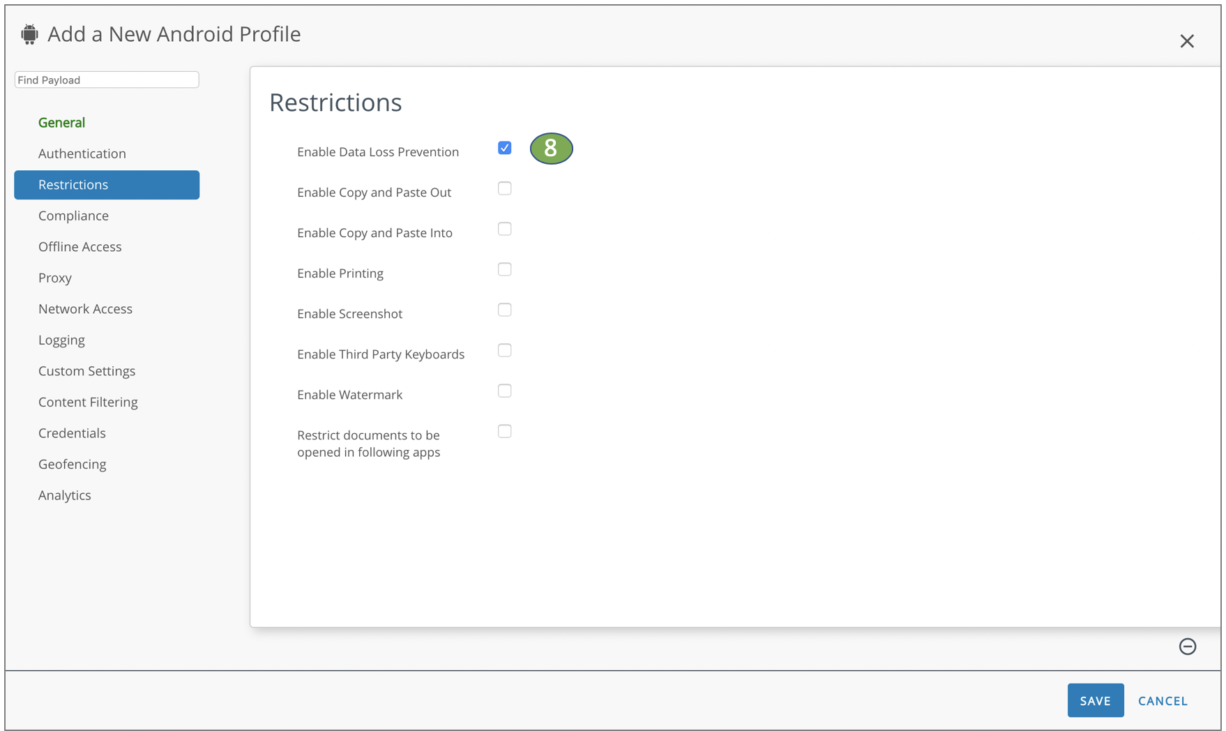
Task: Enable restricting documents to following apps
Action: 505,431
